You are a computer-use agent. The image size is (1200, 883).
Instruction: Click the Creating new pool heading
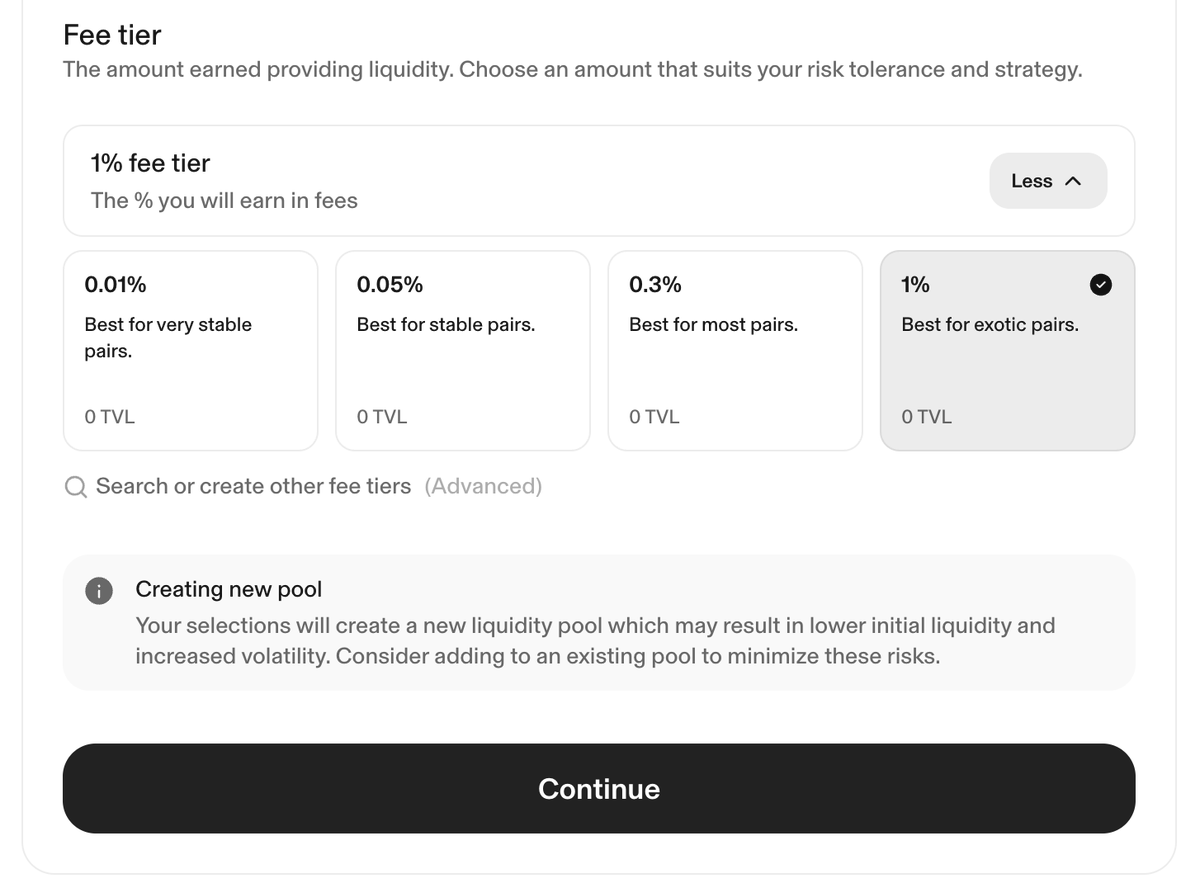point(229,589)
